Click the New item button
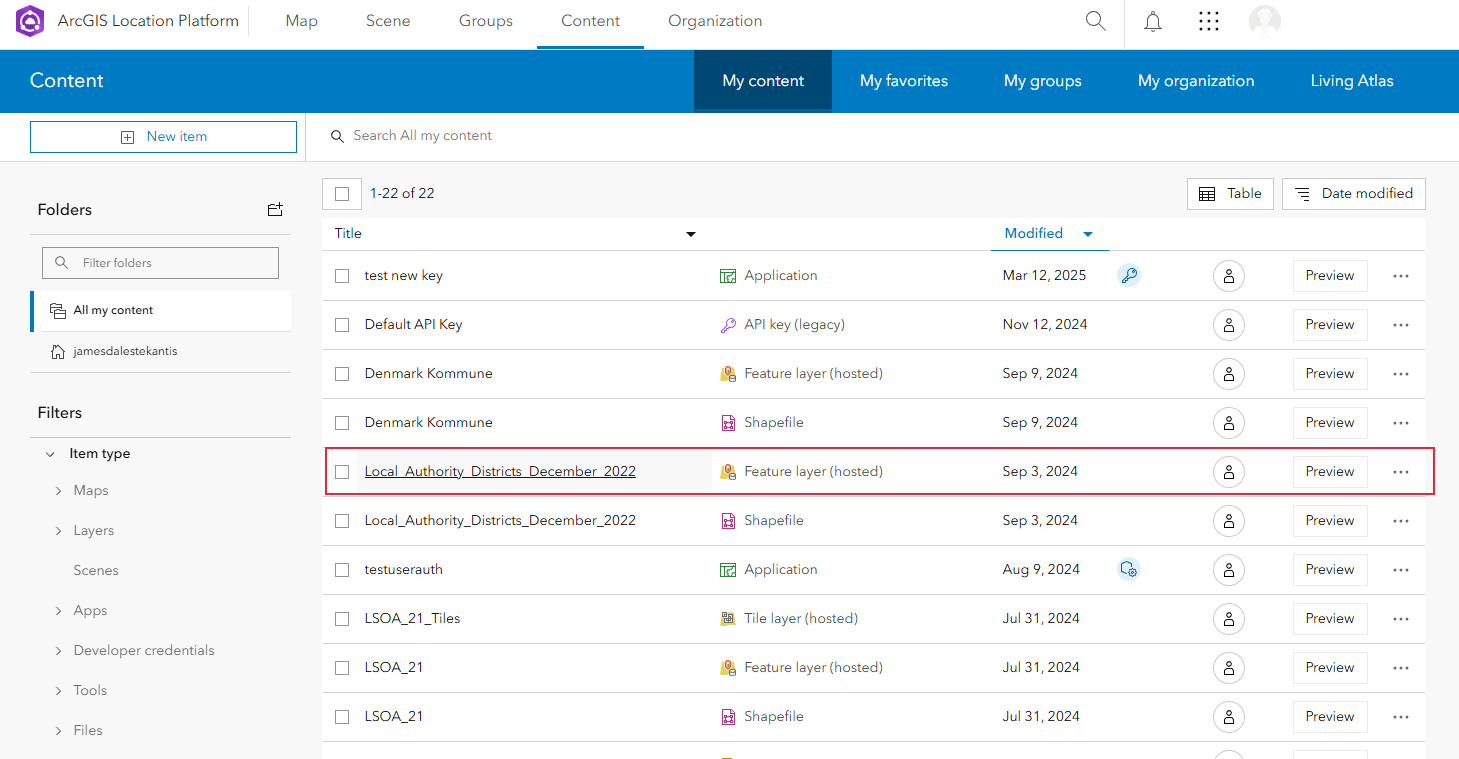 point(163,137)
